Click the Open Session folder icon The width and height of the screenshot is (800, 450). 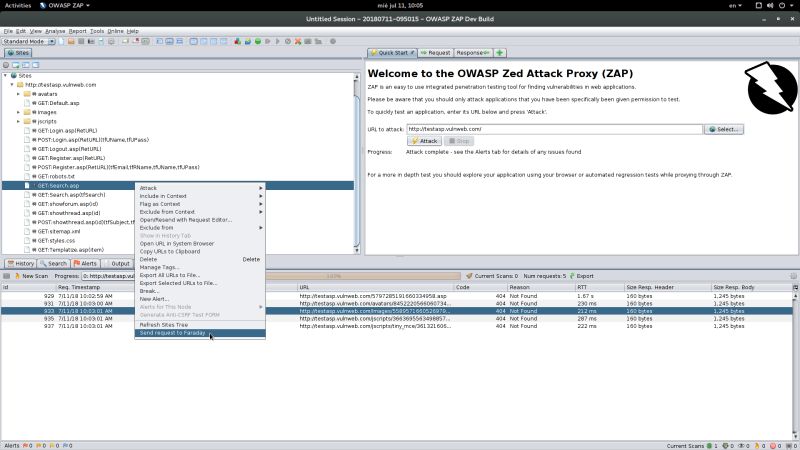pyautogui.click(x=71, y=41)
